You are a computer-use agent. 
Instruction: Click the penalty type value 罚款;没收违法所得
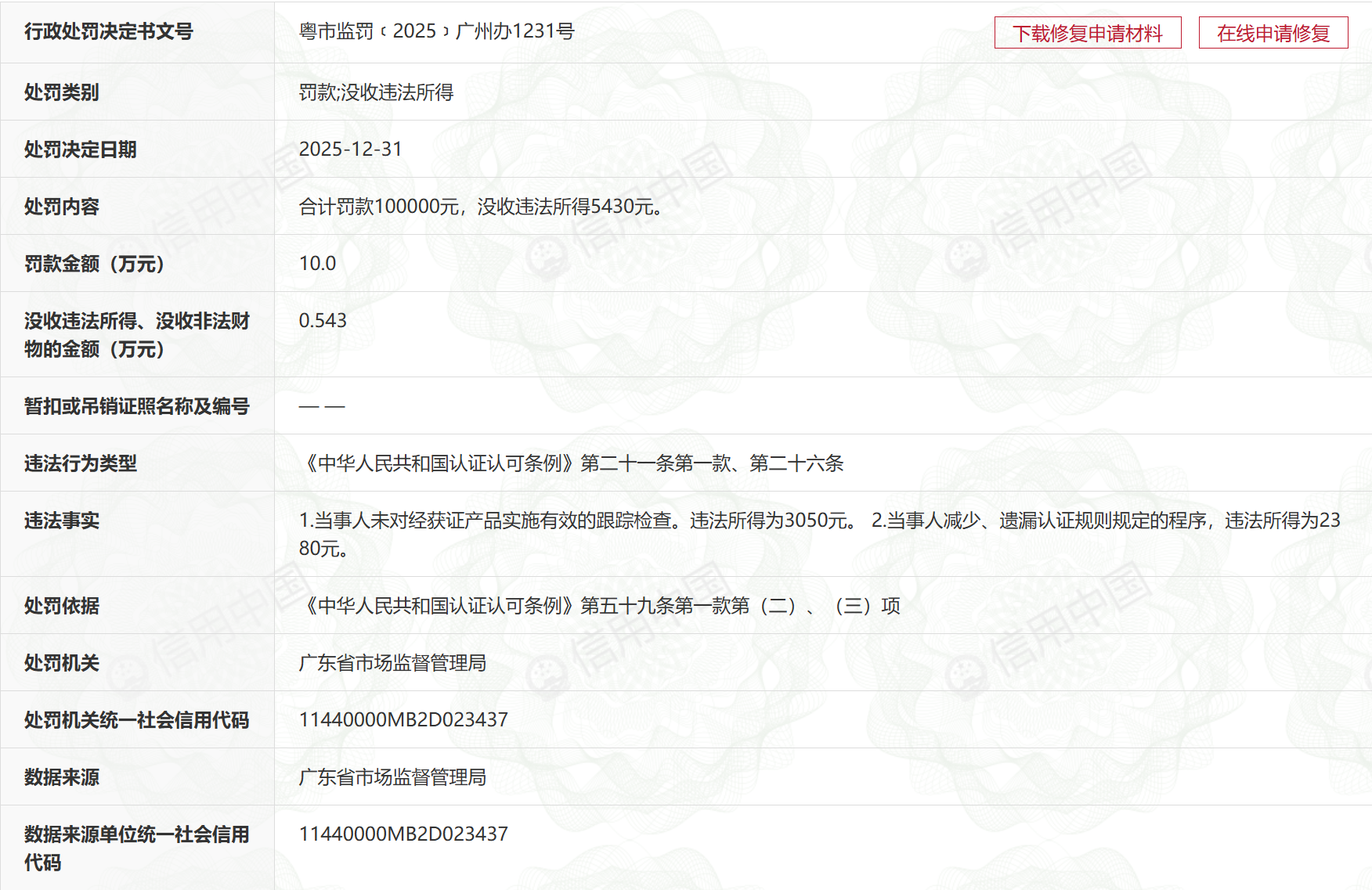(x=376, y=92)
